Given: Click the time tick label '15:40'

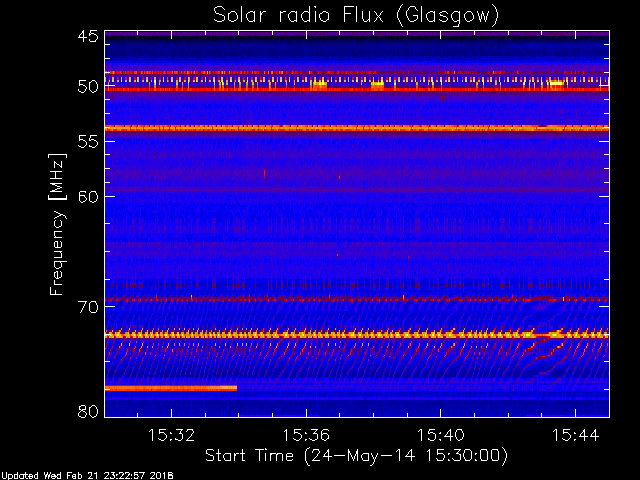Looking at the screenshot, I should (x=440, y=435).
